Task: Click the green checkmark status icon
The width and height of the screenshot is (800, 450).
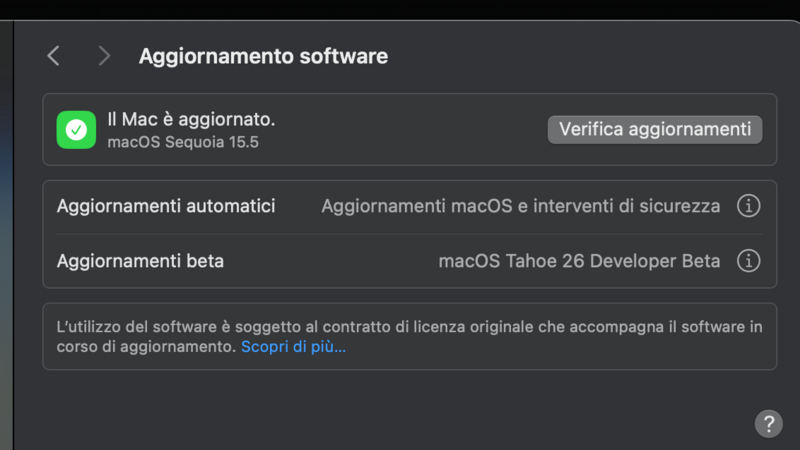Action: tap(75, 130)
